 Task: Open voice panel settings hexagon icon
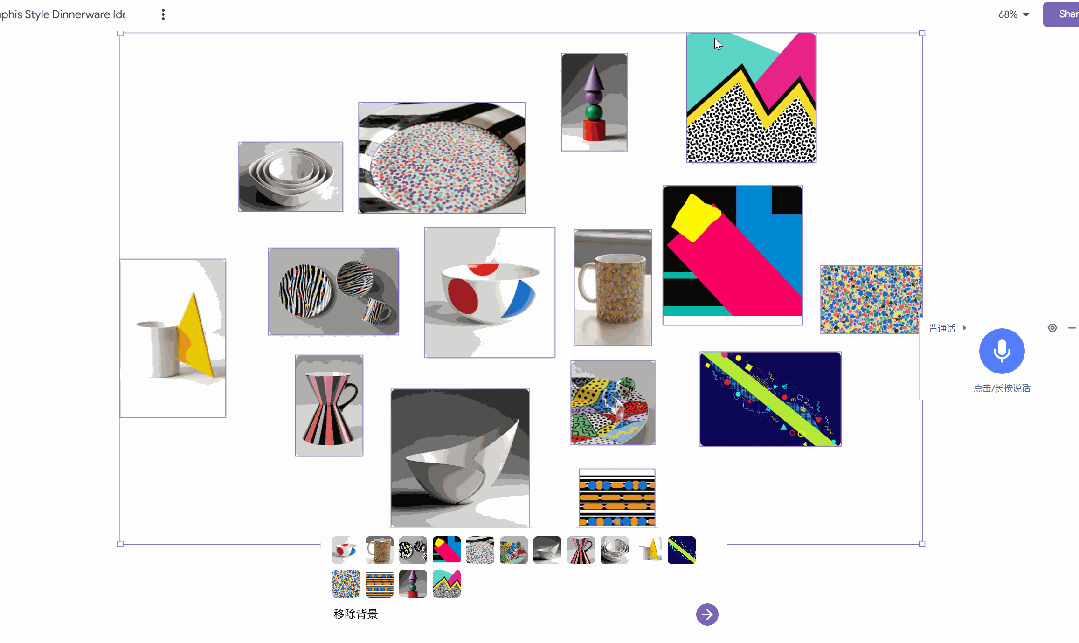(x=1052, y=328)
